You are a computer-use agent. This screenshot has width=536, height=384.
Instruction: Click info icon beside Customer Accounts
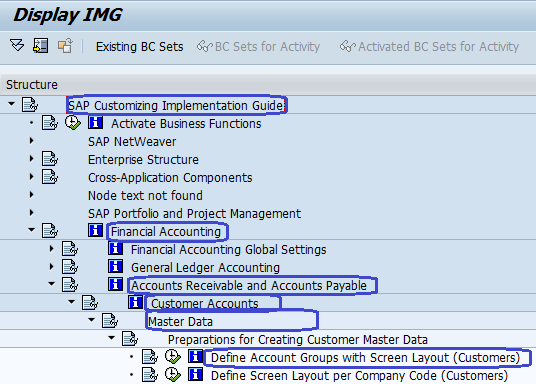pos(135,302)
